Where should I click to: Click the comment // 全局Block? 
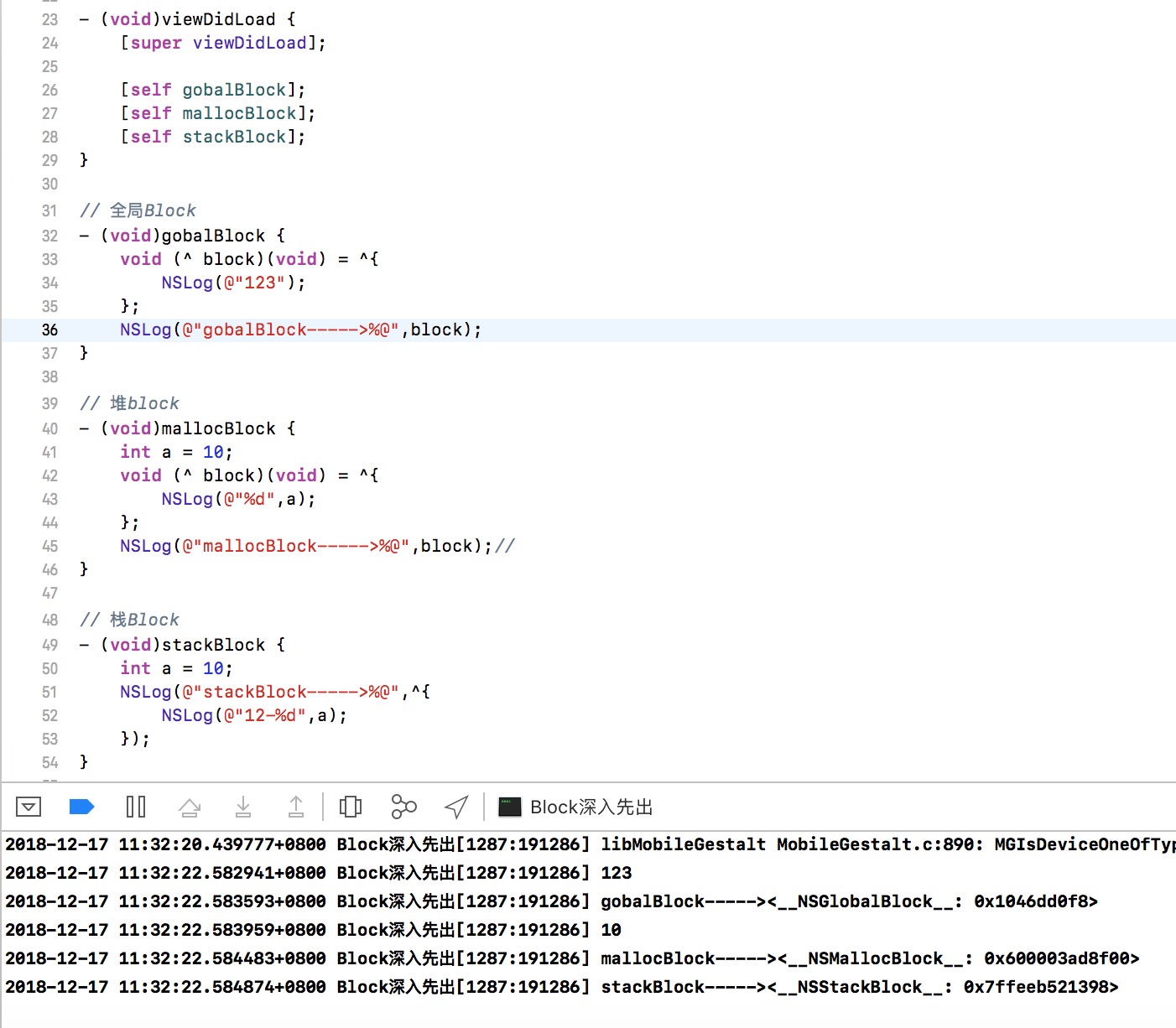click(138, 210)
